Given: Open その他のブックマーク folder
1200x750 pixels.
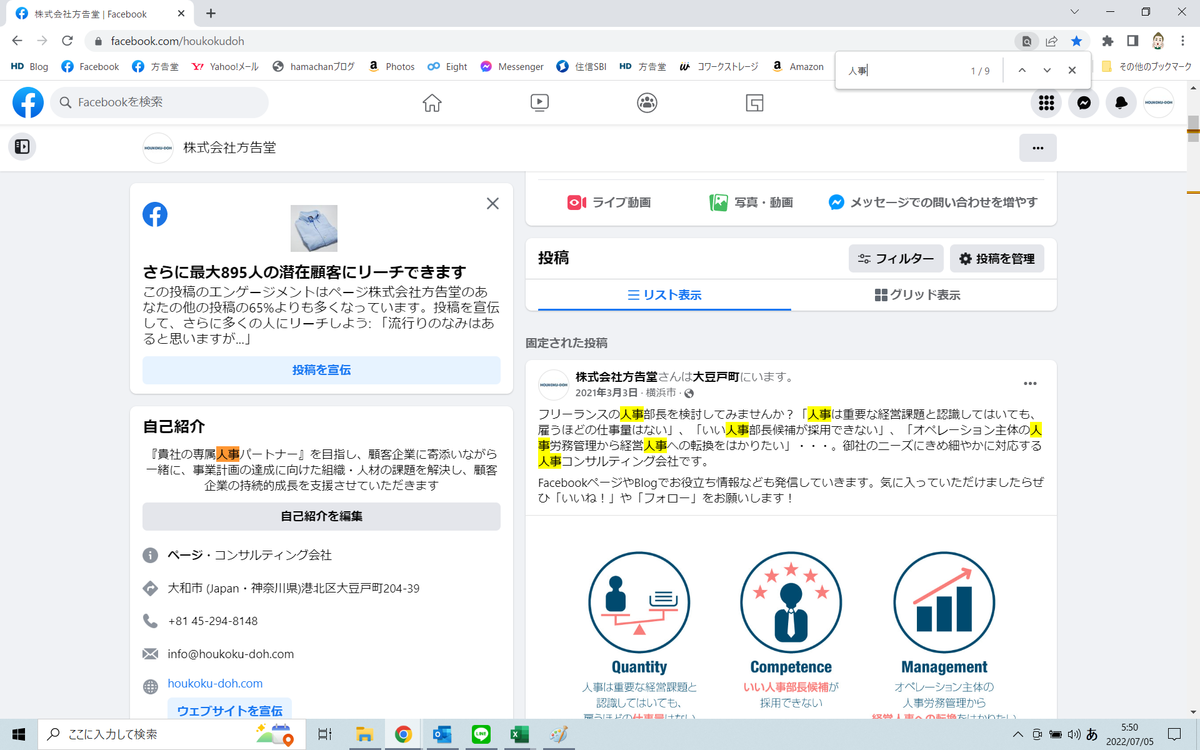Looking at the screenshot, I should coord(1146,67).
